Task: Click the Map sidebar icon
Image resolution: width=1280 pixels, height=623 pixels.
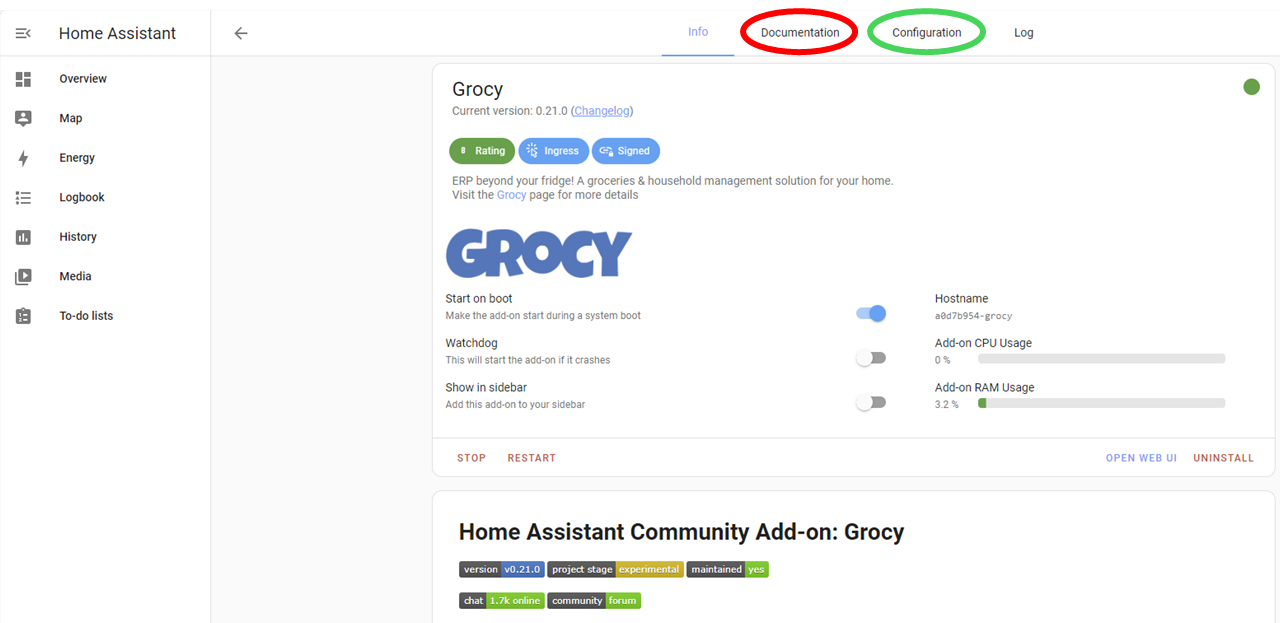Action: point(23,118)
